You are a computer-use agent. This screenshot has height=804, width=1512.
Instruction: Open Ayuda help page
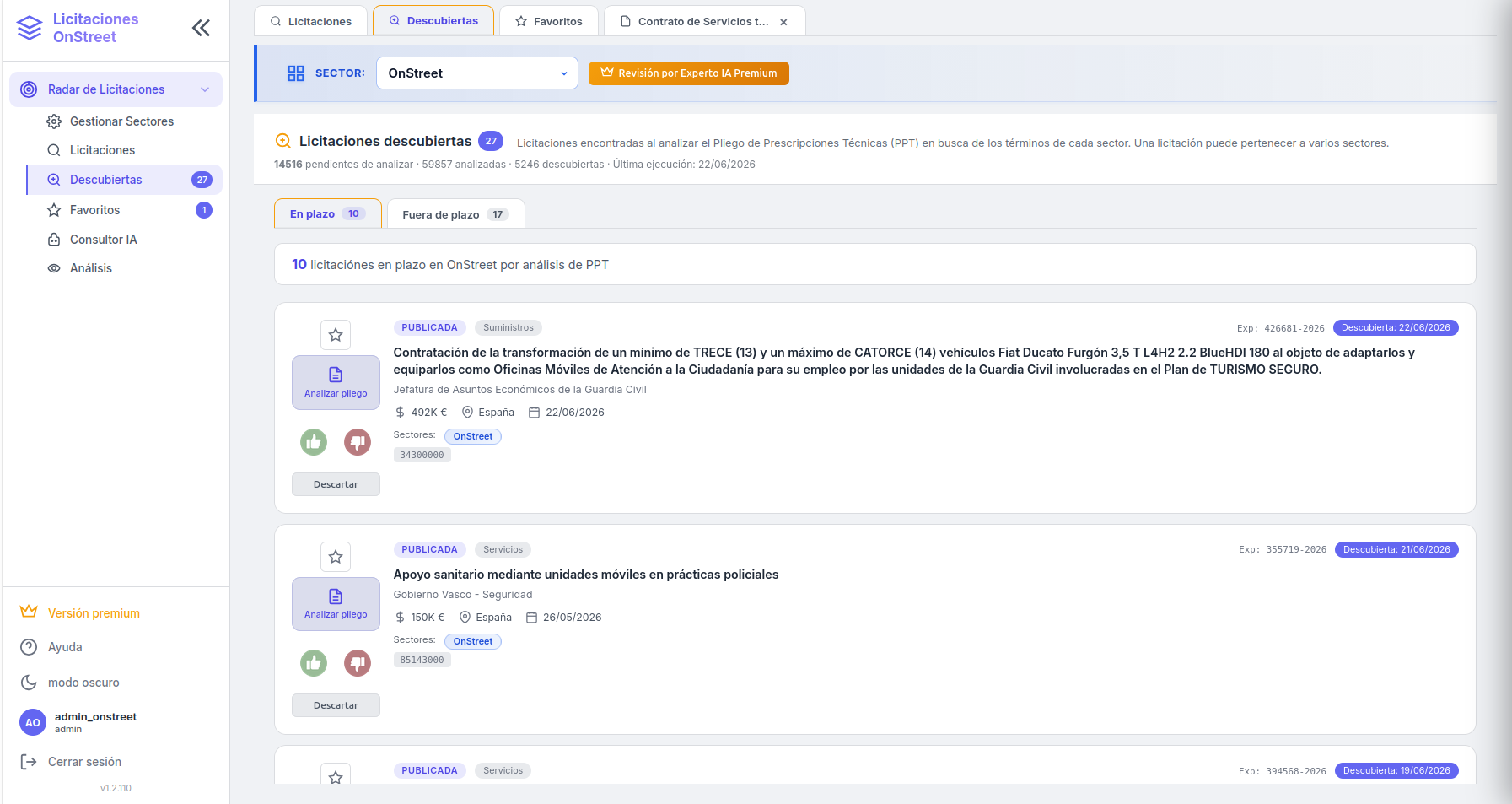tap(51, 647)
